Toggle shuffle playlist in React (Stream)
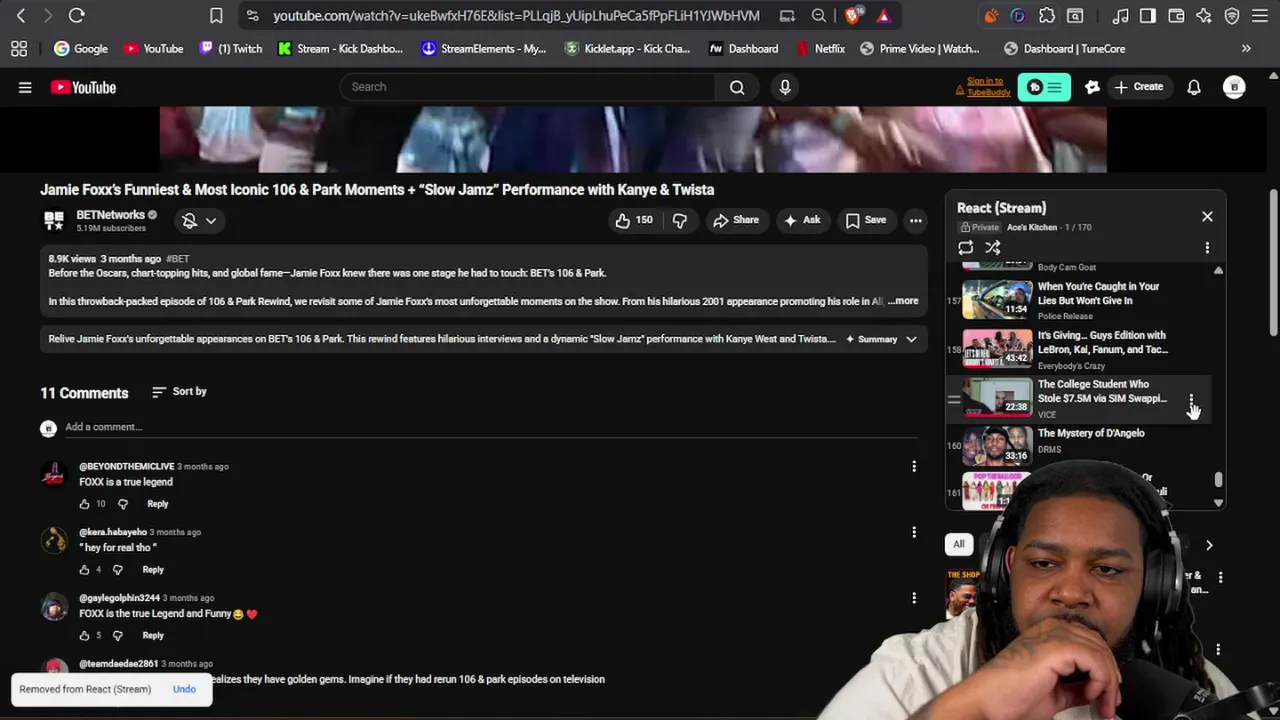The width and height of the screenshot is (1280, 720). tap(993, 247)
